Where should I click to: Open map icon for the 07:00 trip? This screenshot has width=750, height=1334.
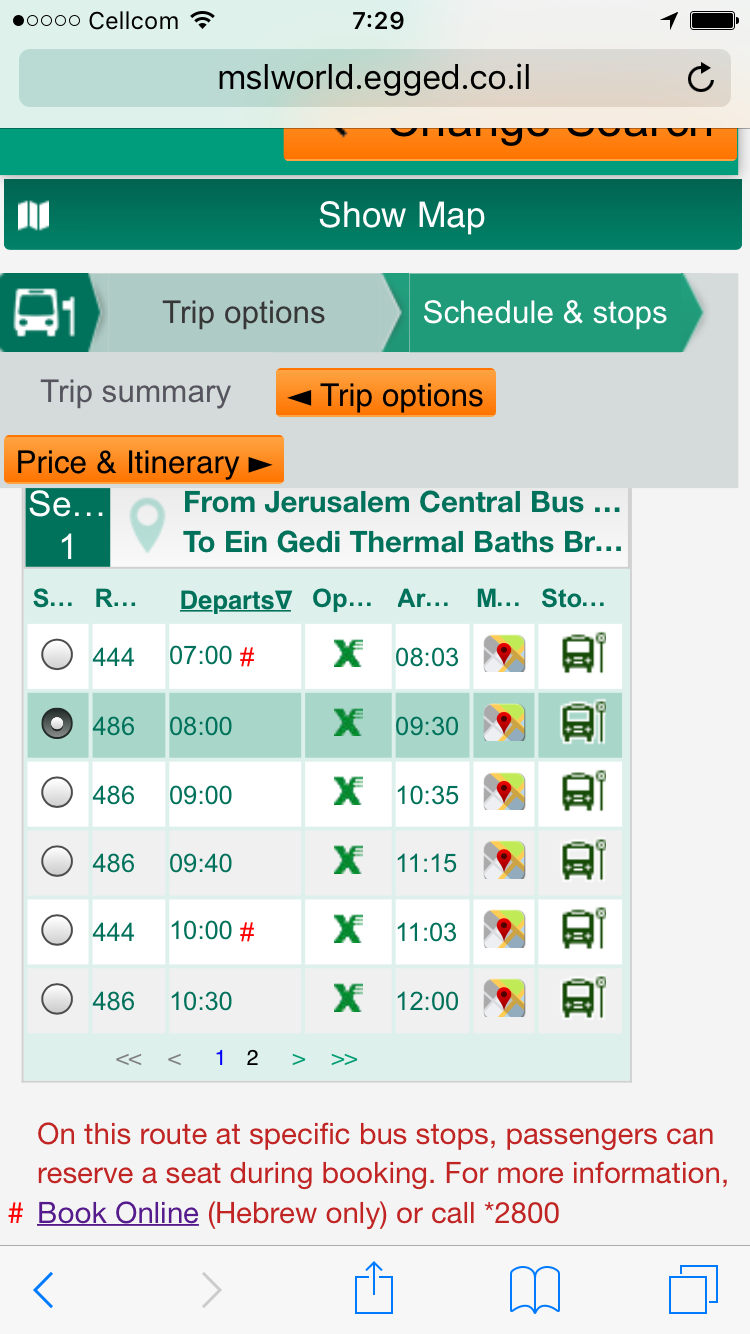[x=505, y=656]
